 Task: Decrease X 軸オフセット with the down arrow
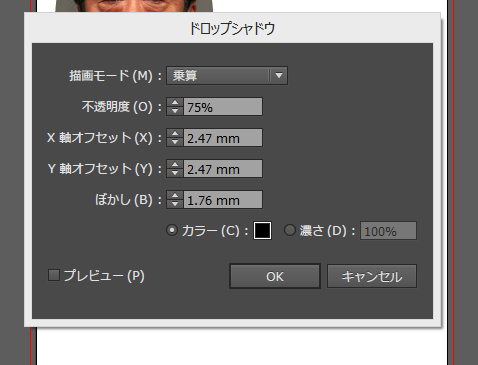click(x=175, y=142)
